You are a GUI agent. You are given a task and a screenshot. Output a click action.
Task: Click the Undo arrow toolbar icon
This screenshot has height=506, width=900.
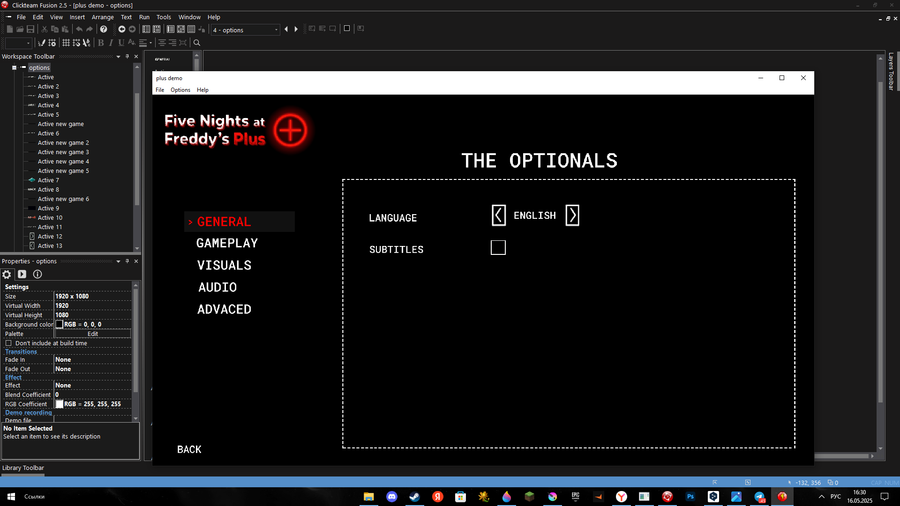79,29
